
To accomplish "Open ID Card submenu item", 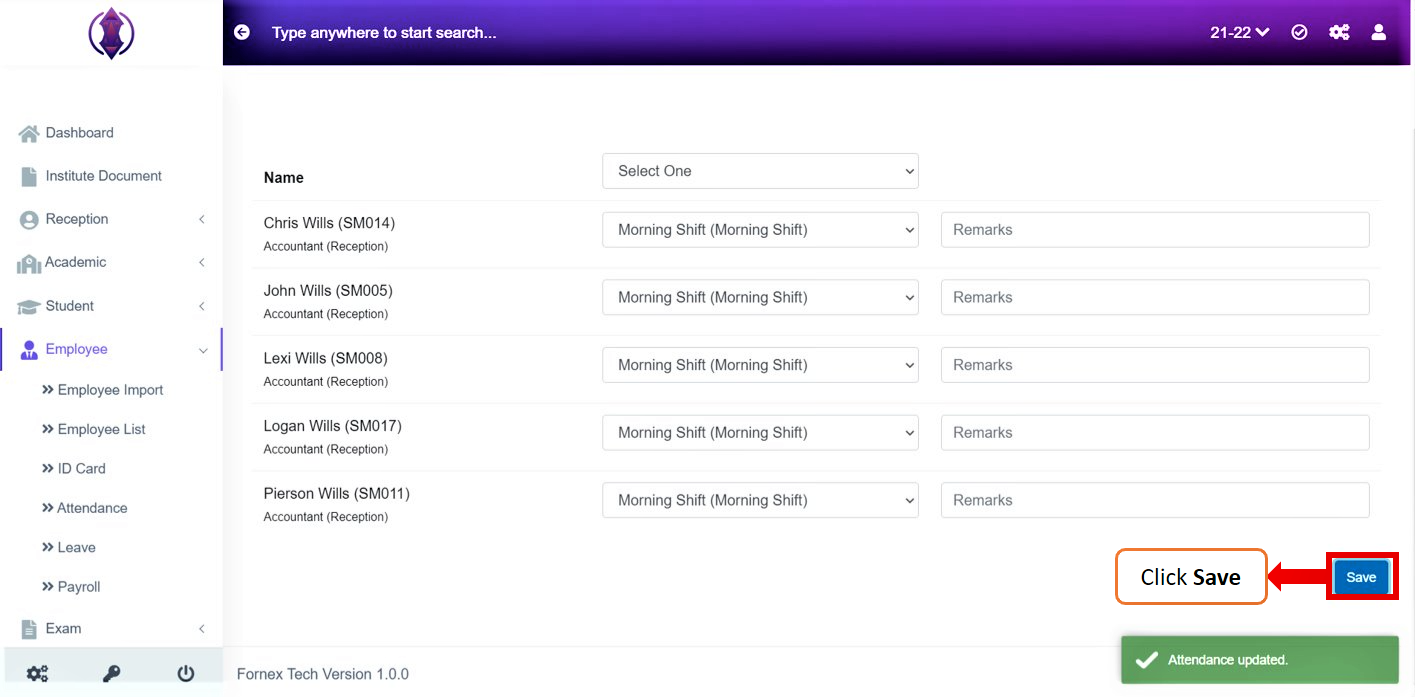I will (x=81, y=468).
